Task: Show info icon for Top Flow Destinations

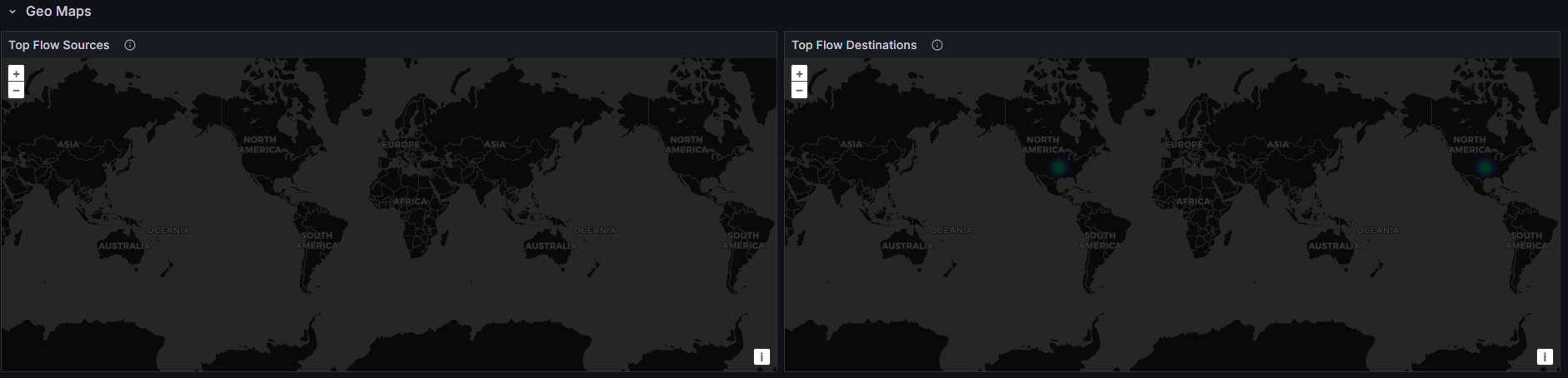Action: [937, 45]
